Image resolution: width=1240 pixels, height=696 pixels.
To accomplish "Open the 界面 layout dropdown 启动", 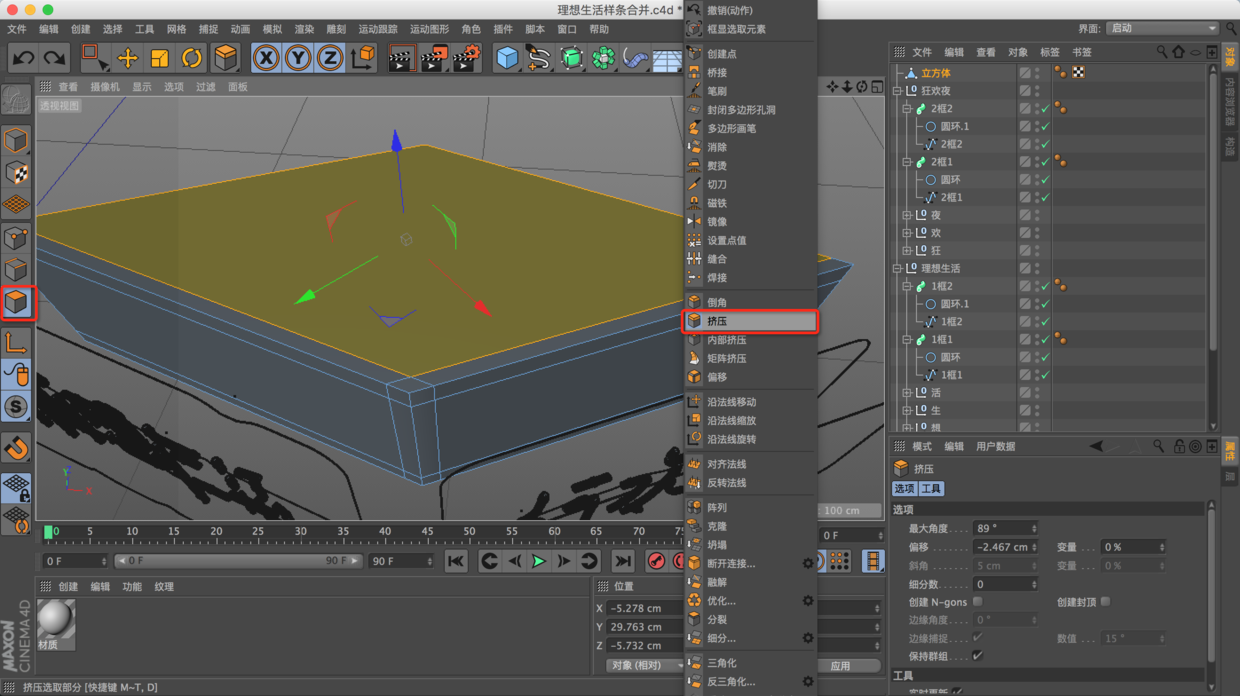I will pyautogui.click(x=1163, y=29).
